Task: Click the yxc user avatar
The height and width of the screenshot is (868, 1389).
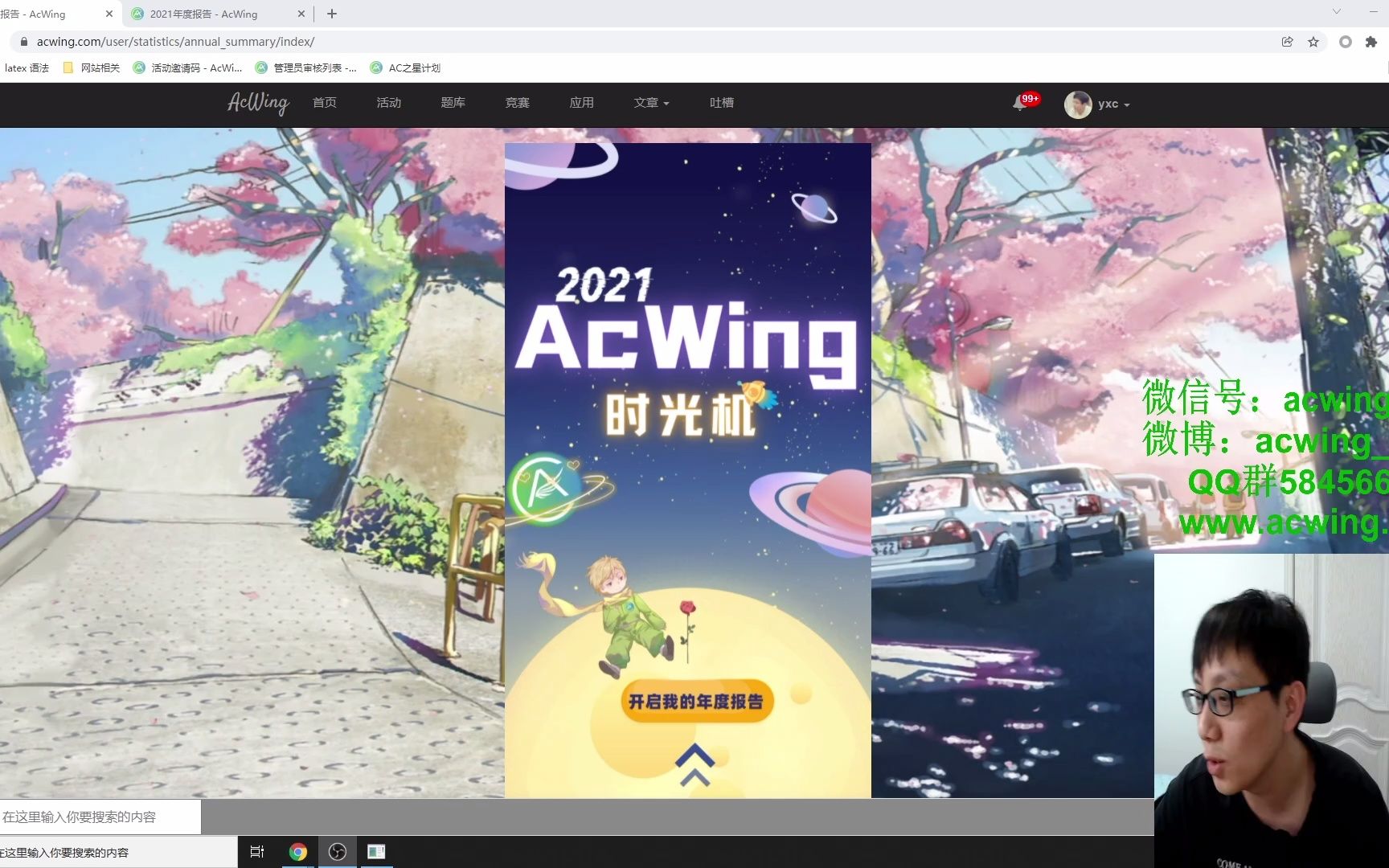Action: pos(1078,104)
